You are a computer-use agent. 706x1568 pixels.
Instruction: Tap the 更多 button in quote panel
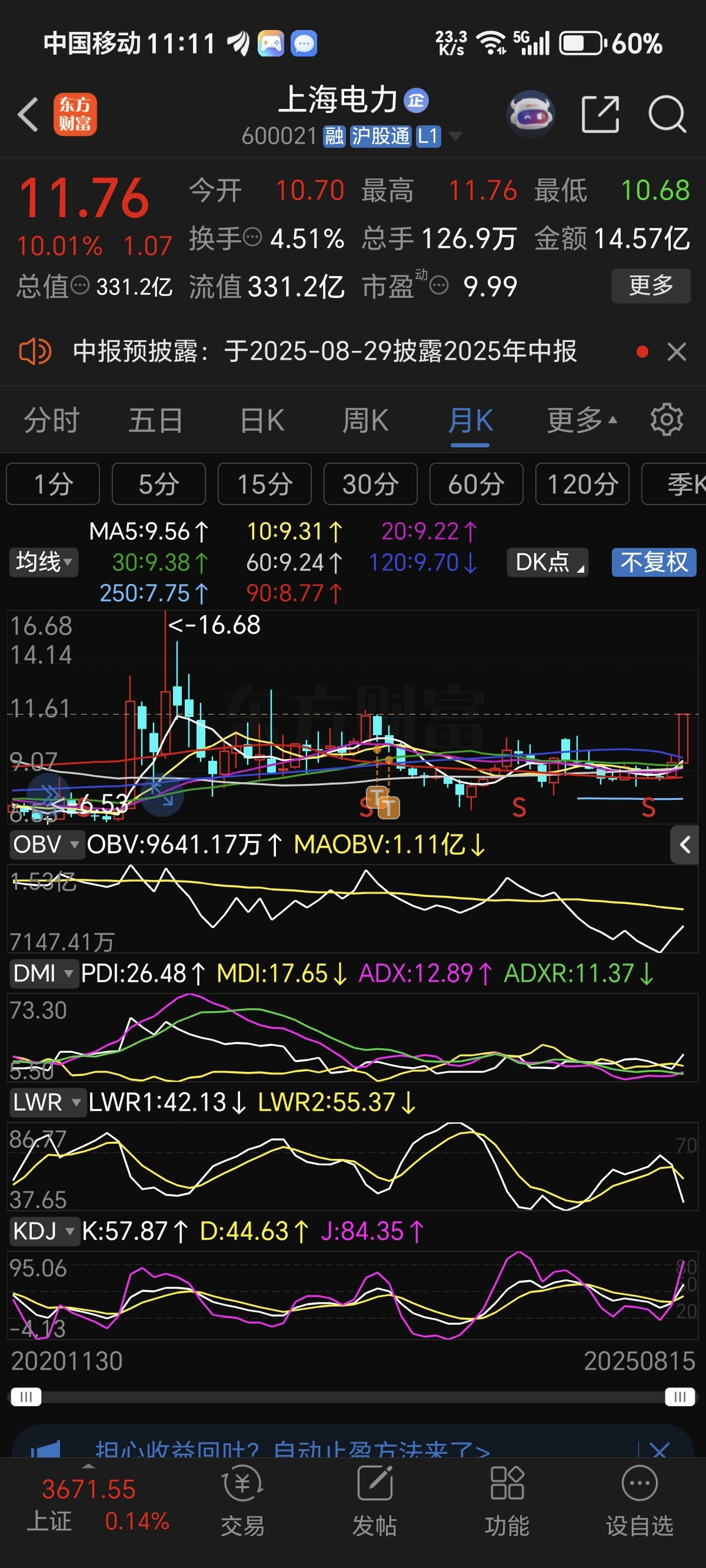click(651, 285)
